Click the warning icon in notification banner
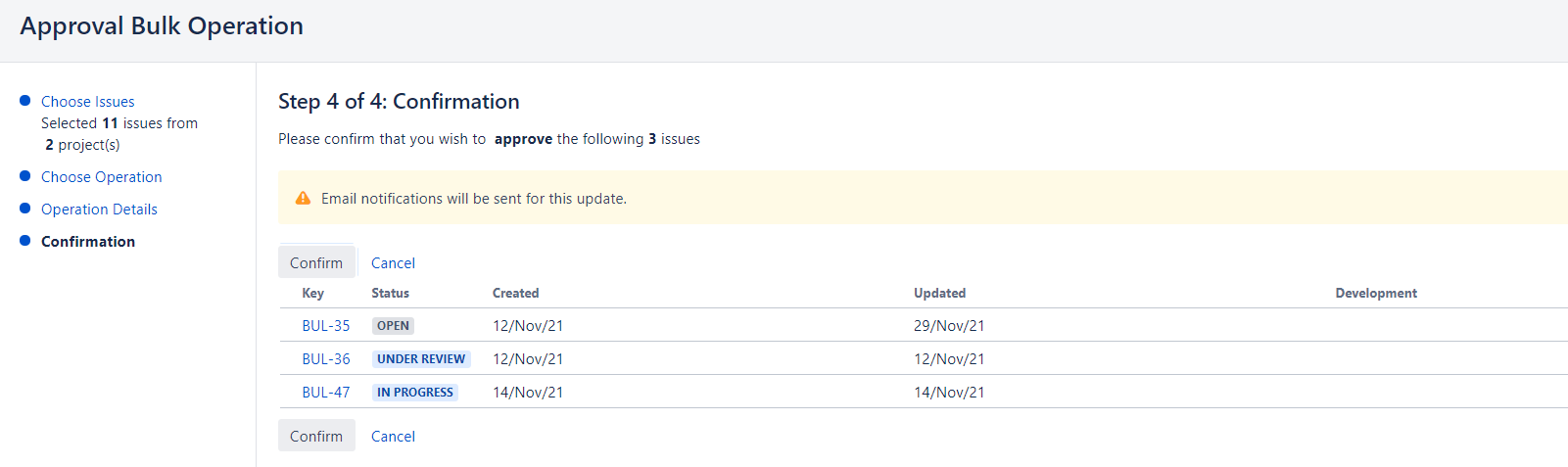The width and height of the screenshot is (1568, 467). 304,198
